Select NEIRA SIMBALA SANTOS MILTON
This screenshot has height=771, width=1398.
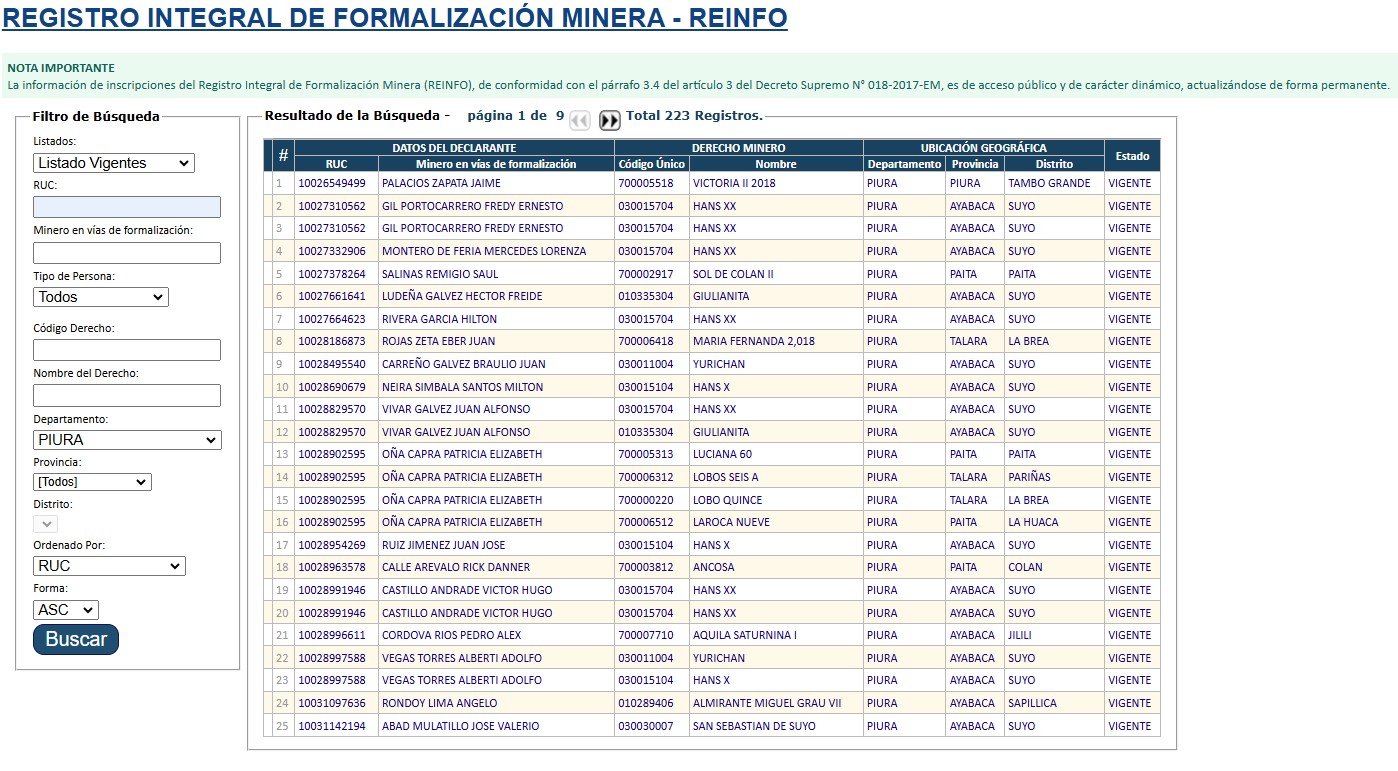[x=462, y=387]
